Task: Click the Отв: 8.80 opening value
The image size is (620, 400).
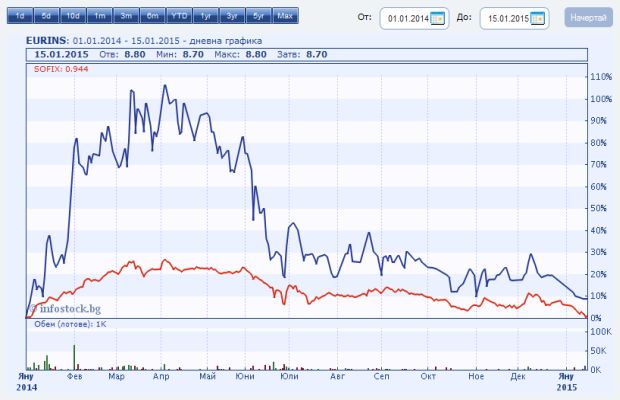Action: coord(122,55)
